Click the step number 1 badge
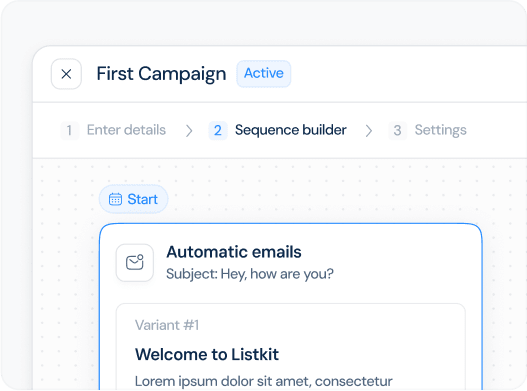 70,130
